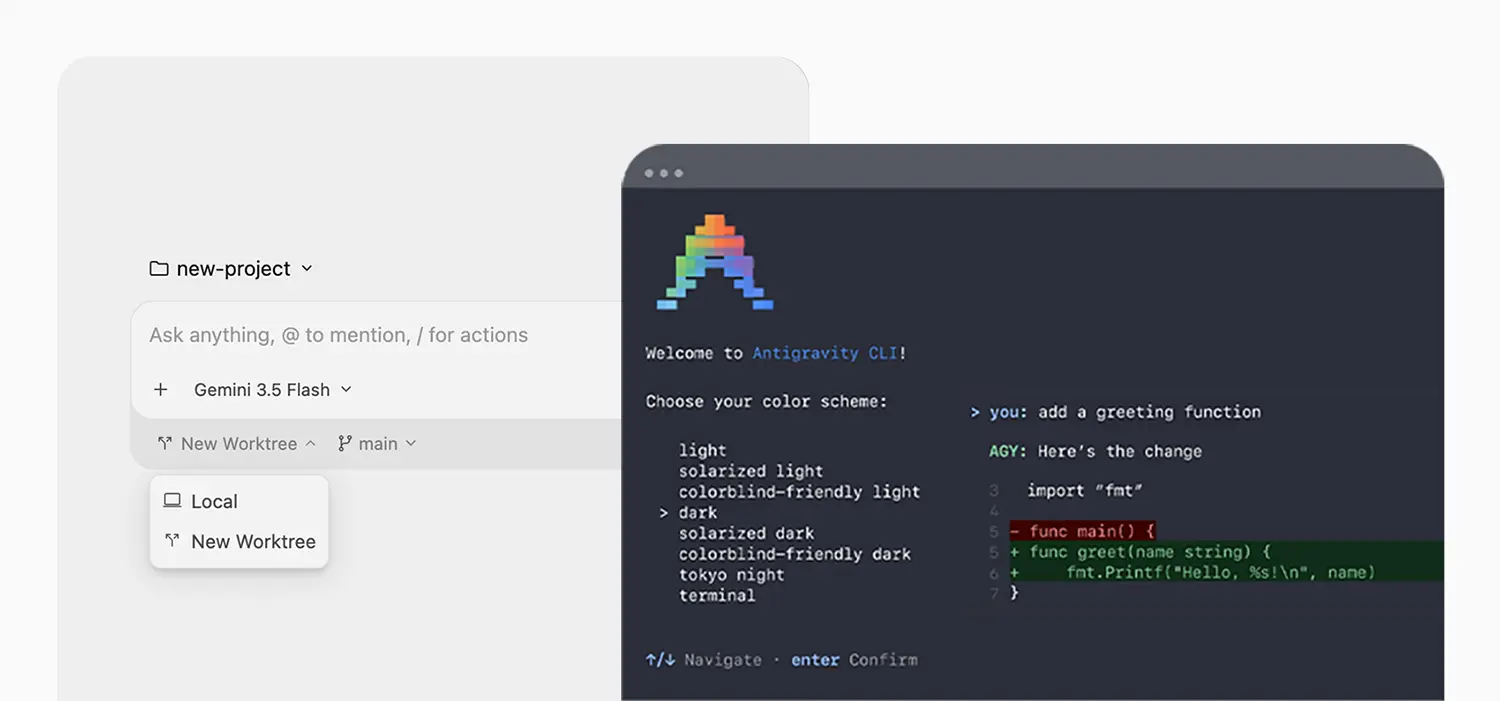Screen dimensions: 1500x701
Task: Collapse the New Worktree dropdown button
Action: (x=237, y=444)
